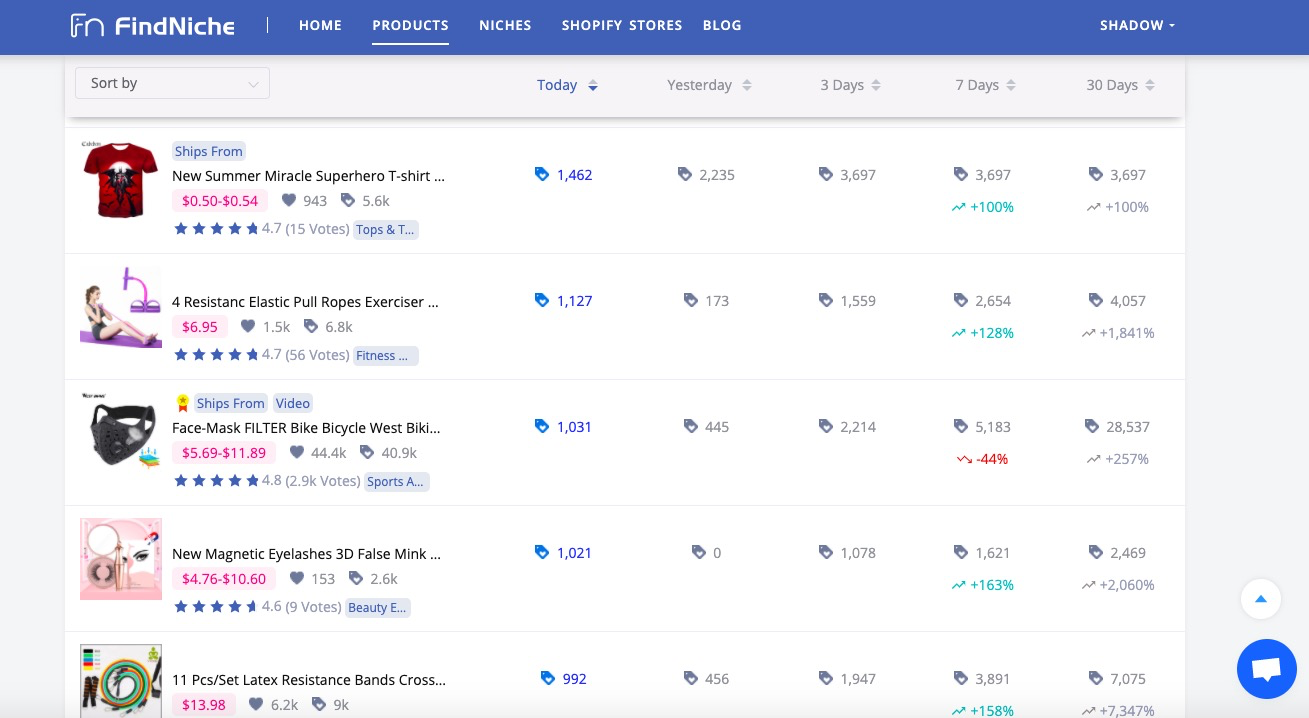Click star rating of Magnetic Eyelashes product
Screen dimensions: 1309x718
tap(215, 607)
